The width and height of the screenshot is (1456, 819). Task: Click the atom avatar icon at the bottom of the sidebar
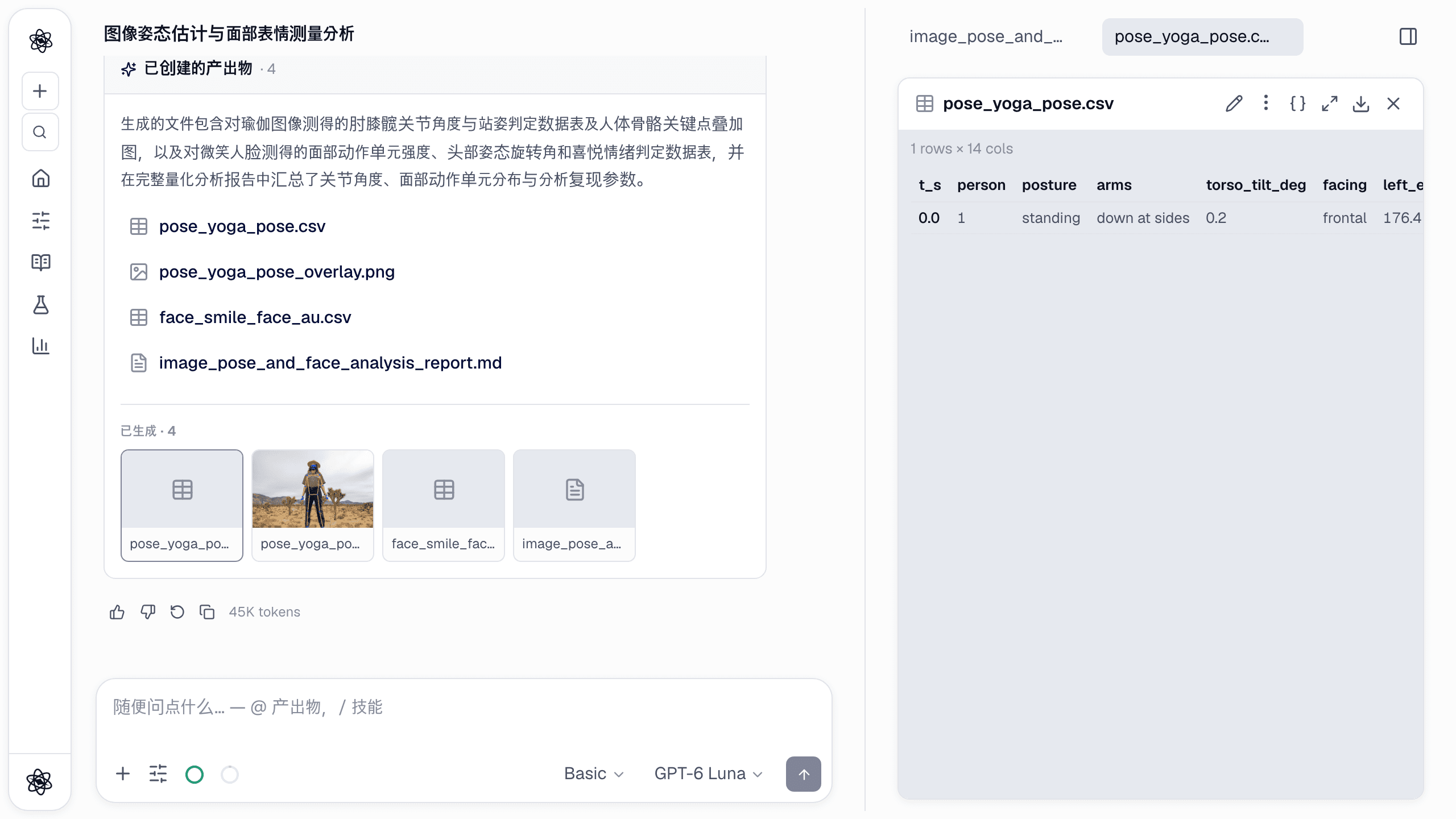[x=40, y=782]
